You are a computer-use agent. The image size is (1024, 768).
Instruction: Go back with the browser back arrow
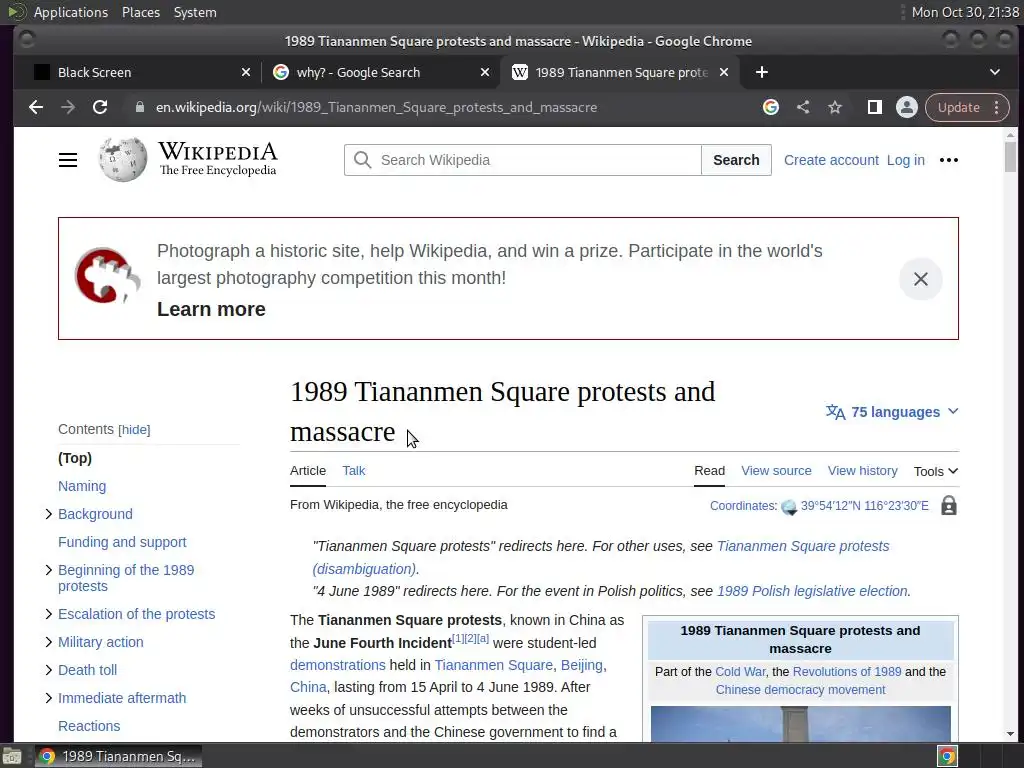[x=36, y=107]
